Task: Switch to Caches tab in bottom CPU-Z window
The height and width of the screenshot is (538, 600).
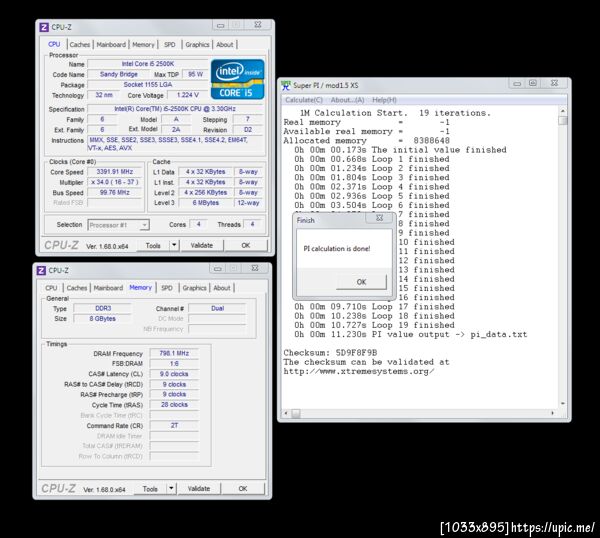Action: pyautogui.click(x=77, y=288)
